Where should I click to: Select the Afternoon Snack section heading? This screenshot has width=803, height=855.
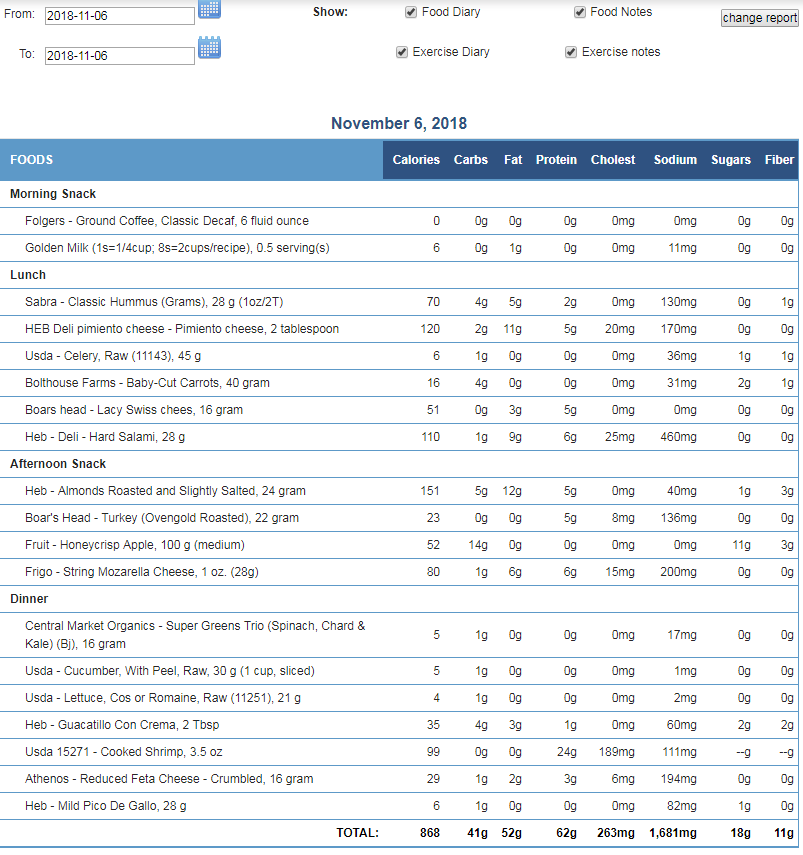pos(58,464)
